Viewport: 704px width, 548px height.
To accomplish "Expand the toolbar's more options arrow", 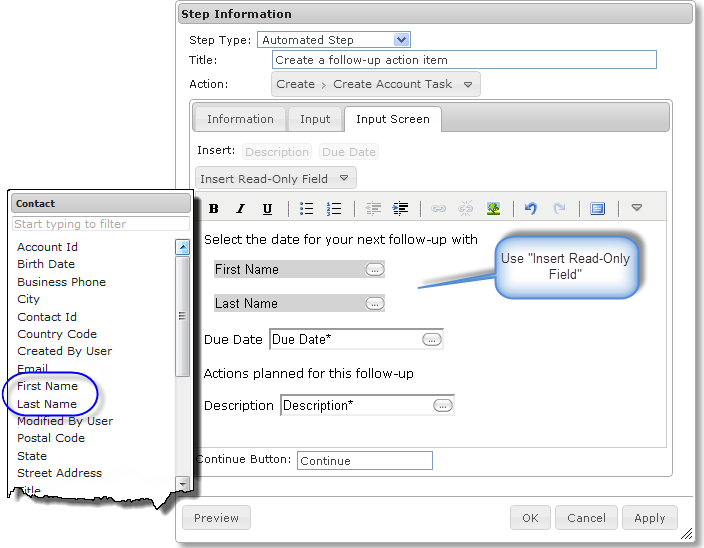I will [636, 209].
